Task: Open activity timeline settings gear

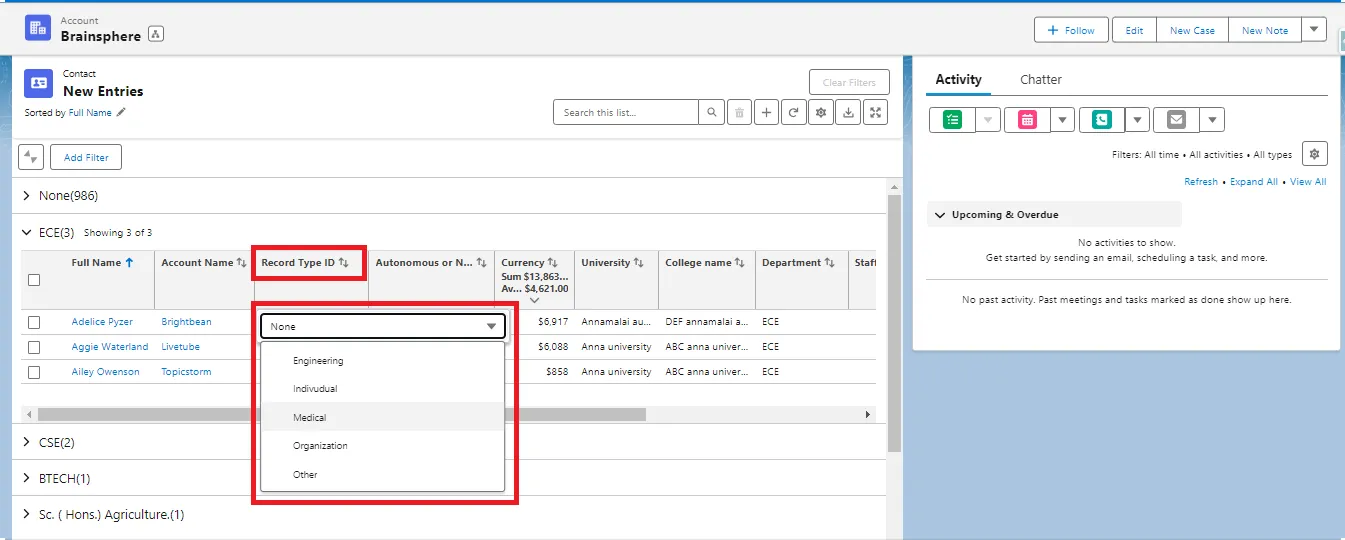Action: (x=1315, y=154)
